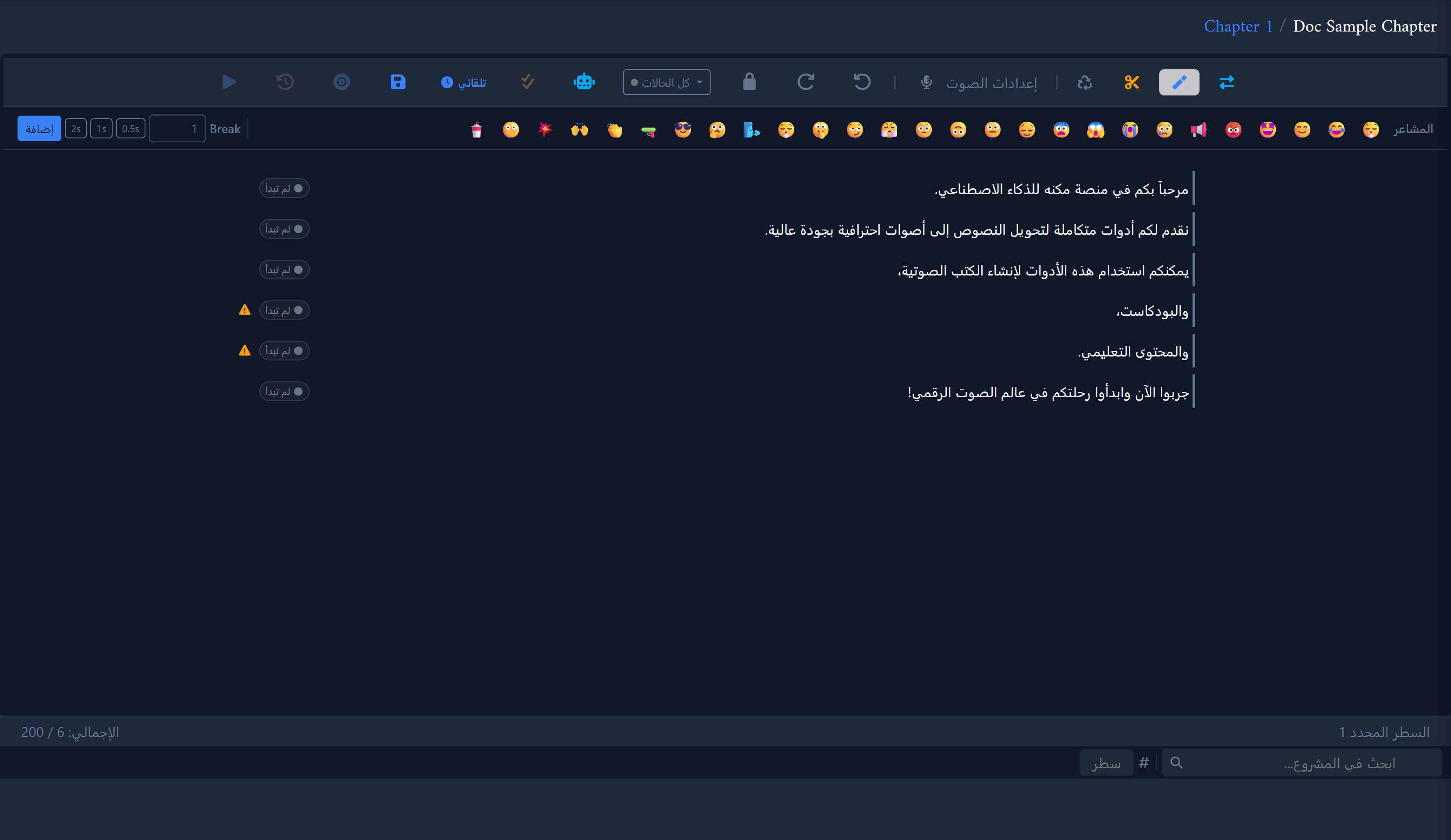The image size is (1451, 840).
Task: Select the 1s break preset
Action: point(101,129)
